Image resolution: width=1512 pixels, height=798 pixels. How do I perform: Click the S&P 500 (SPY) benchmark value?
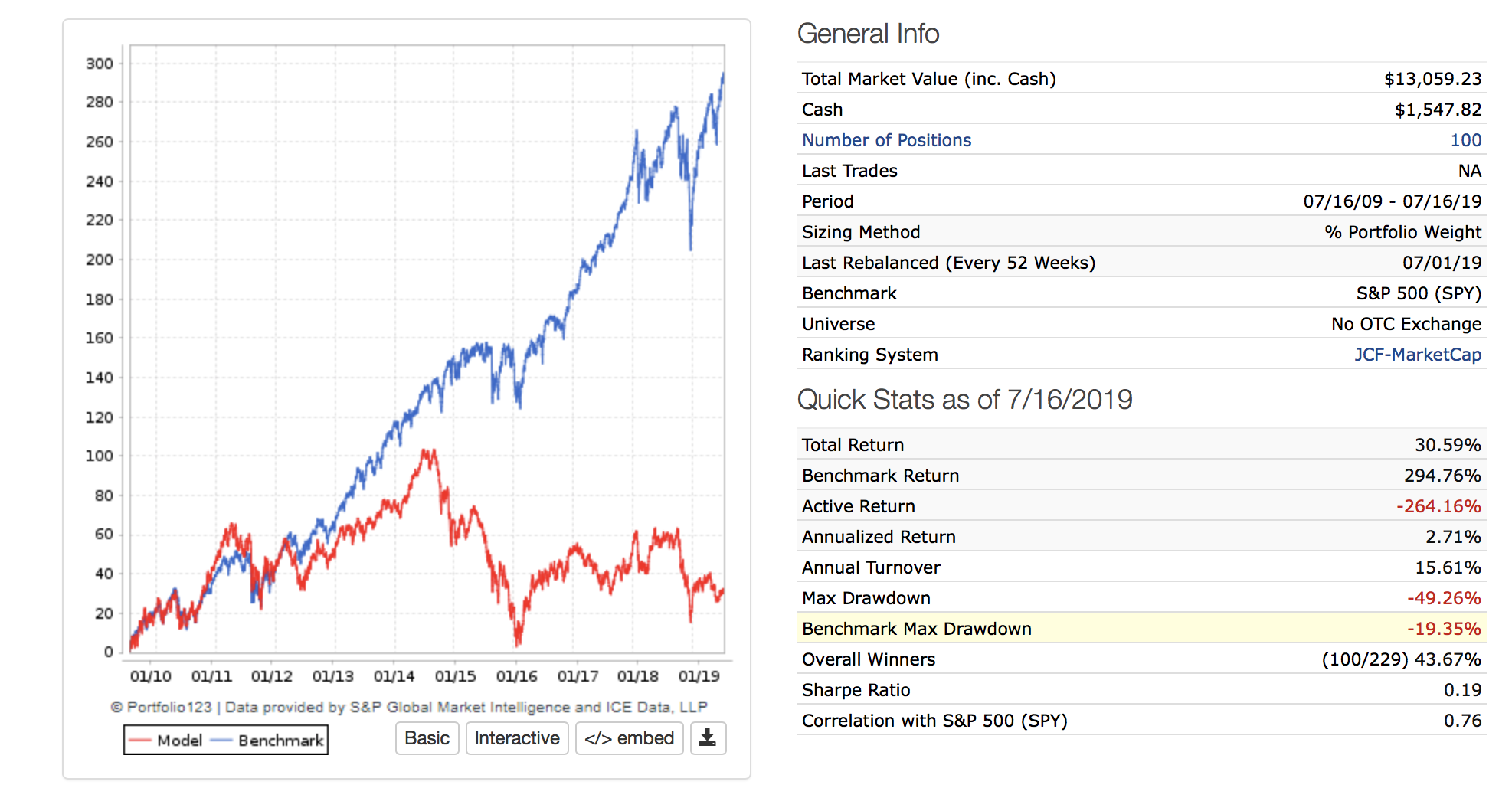[x=1419, y=293]
